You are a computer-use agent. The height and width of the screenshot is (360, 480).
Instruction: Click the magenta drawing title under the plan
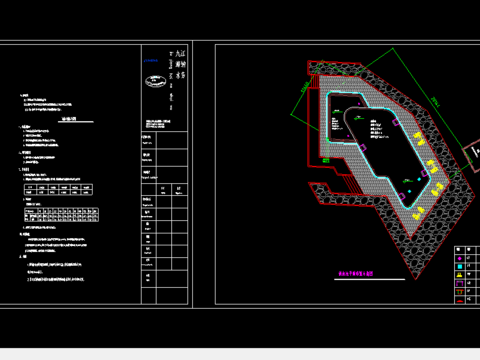355,274
